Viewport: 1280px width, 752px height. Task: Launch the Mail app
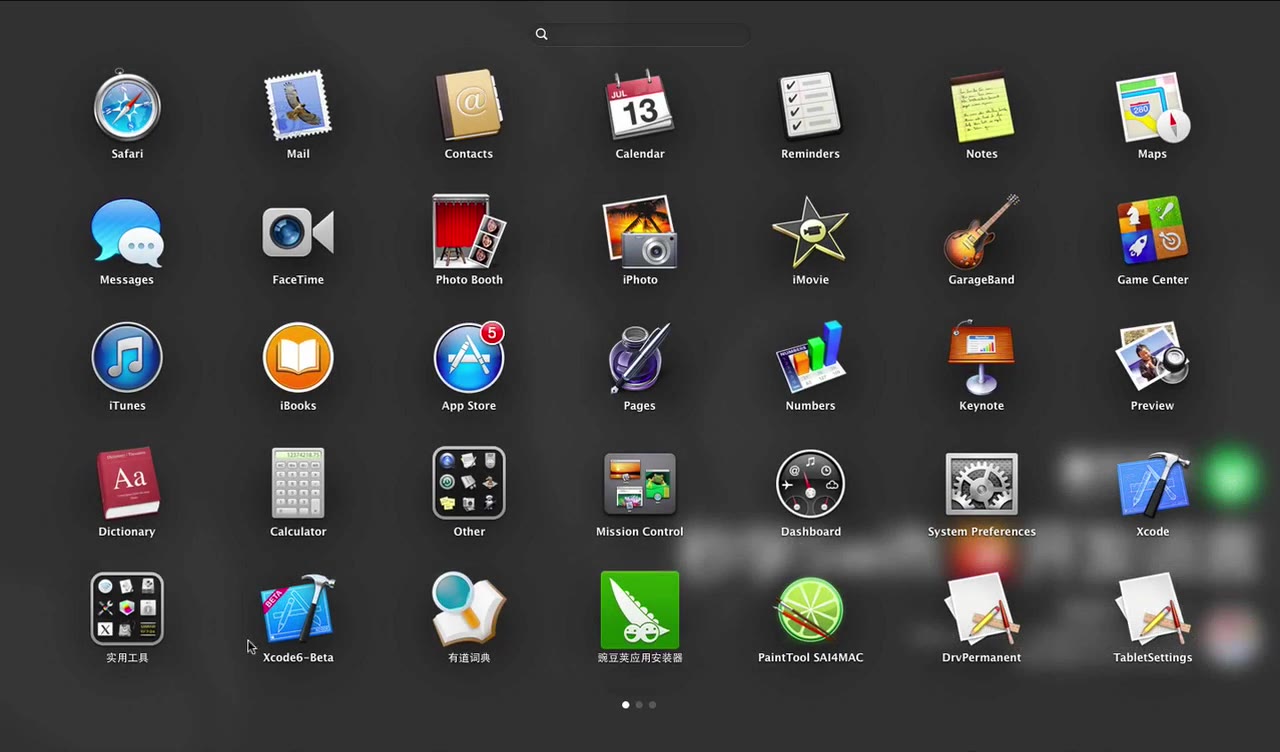tap(298, 105)
